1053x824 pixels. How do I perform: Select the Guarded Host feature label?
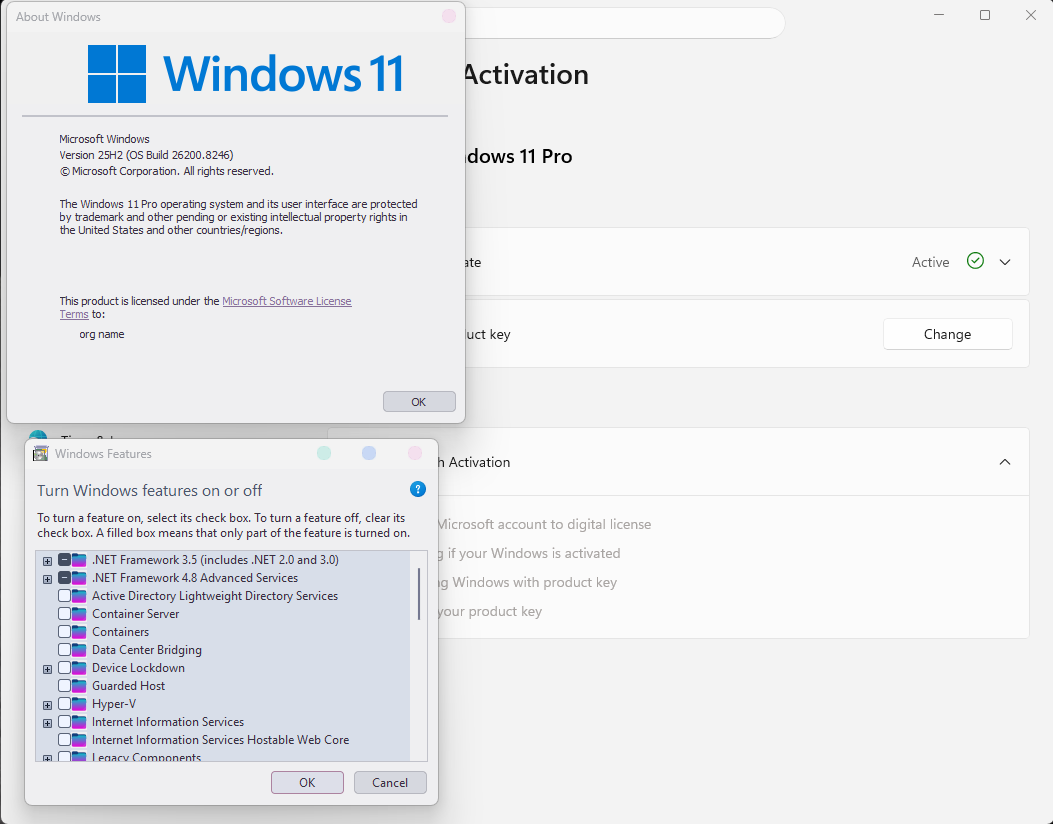pyautogui.click(x=128, y=686)
